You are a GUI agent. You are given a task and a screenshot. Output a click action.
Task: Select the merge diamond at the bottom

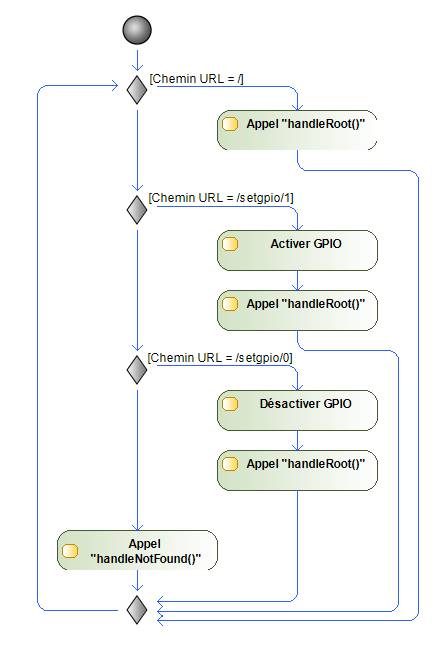point(137,610)
